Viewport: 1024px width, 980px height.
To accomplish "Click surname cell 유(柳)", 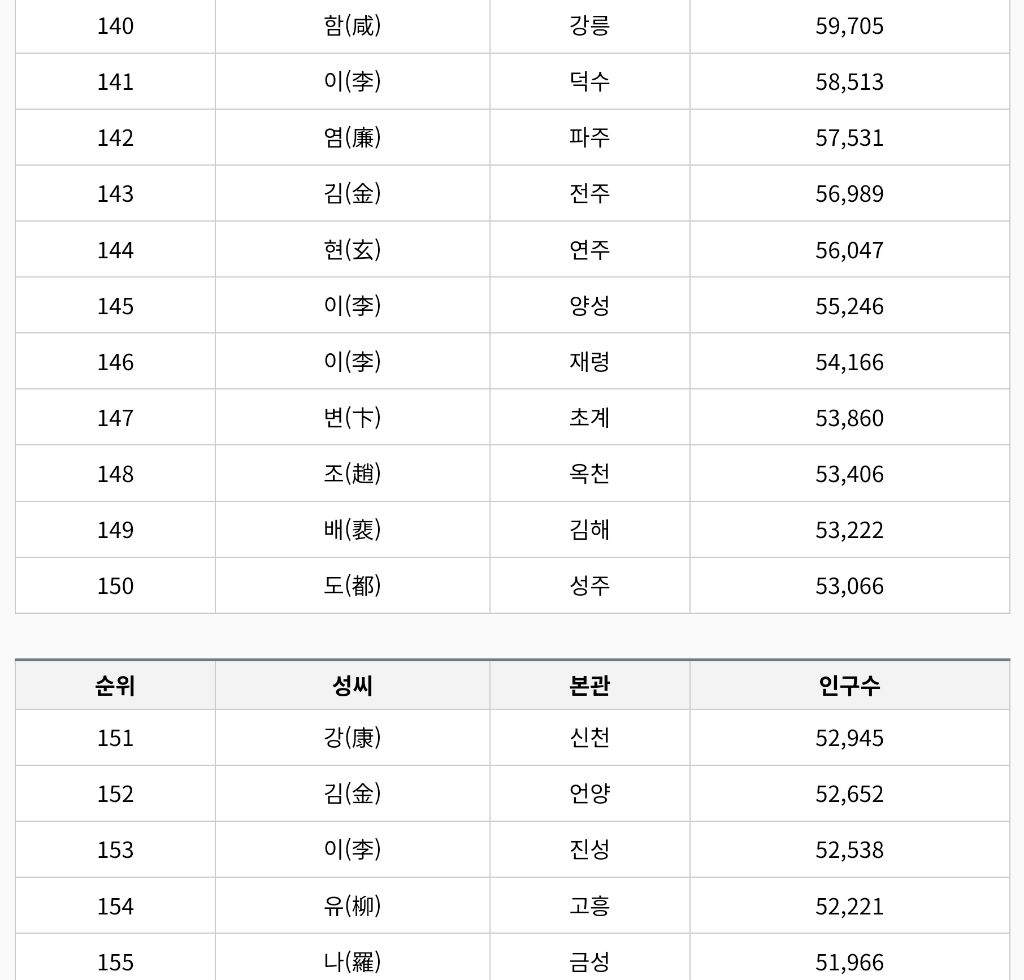I will coord(353,906).
